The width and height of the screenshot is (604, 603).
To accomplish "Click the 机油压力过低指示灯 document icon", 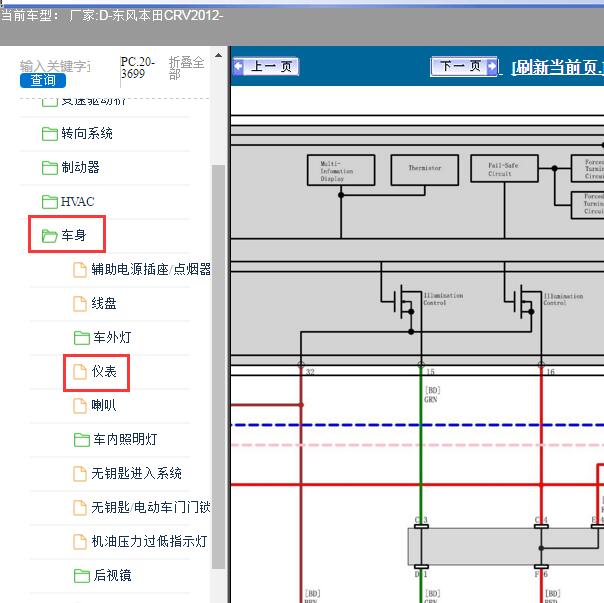I will 80,542.
